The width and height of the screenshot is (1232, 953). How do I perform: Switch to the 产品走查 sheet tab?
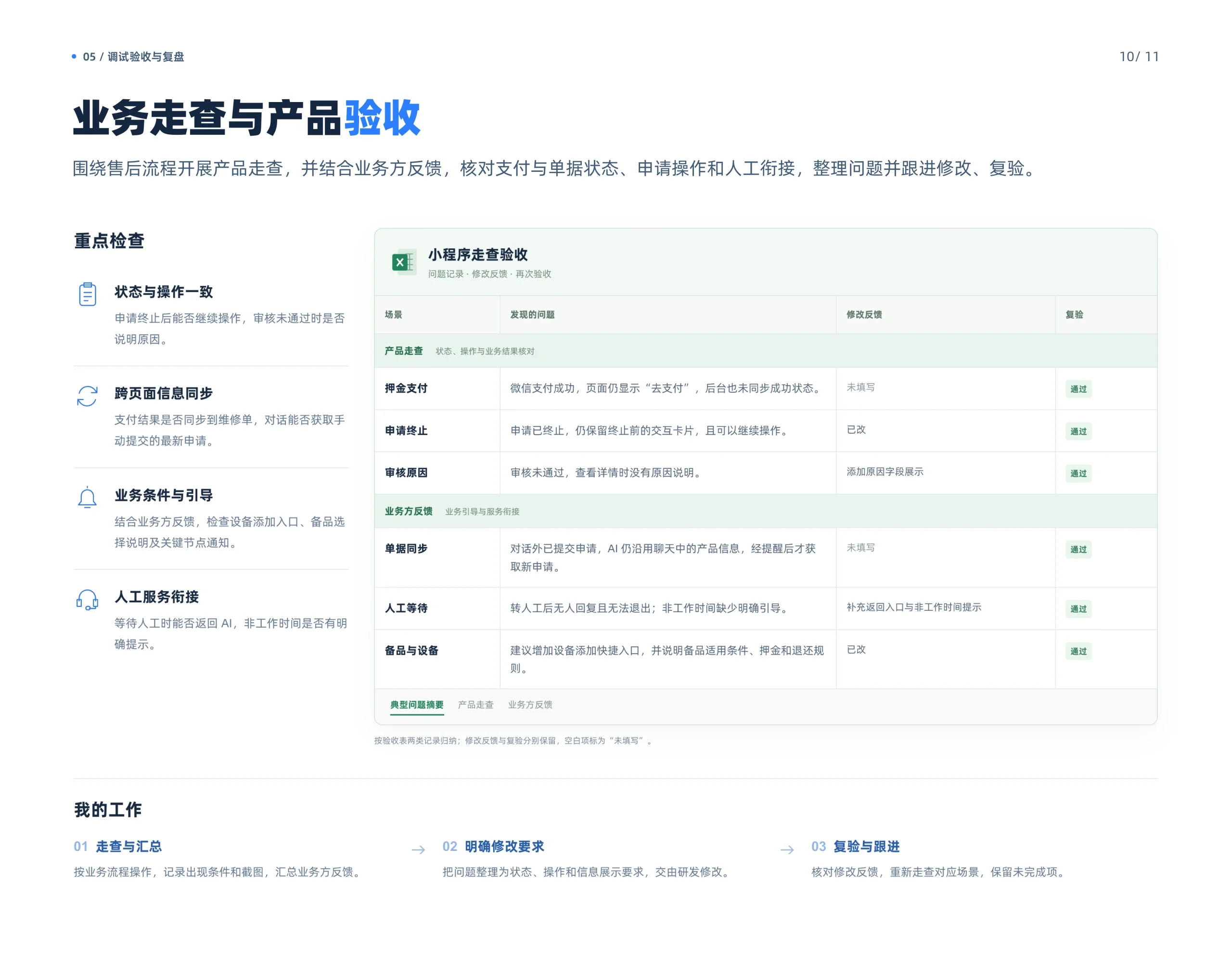pyautogui.click(x=475, y=705)
